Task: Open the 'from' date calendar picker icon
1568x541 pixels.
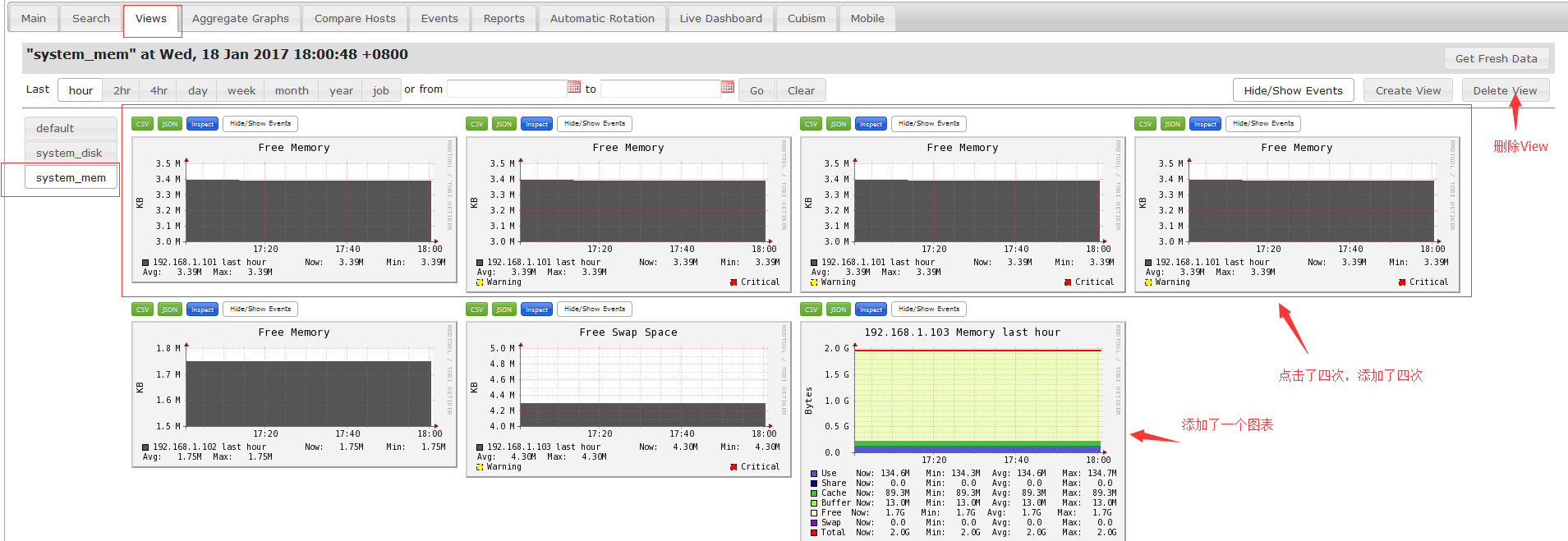Action: tap(573, 87)
